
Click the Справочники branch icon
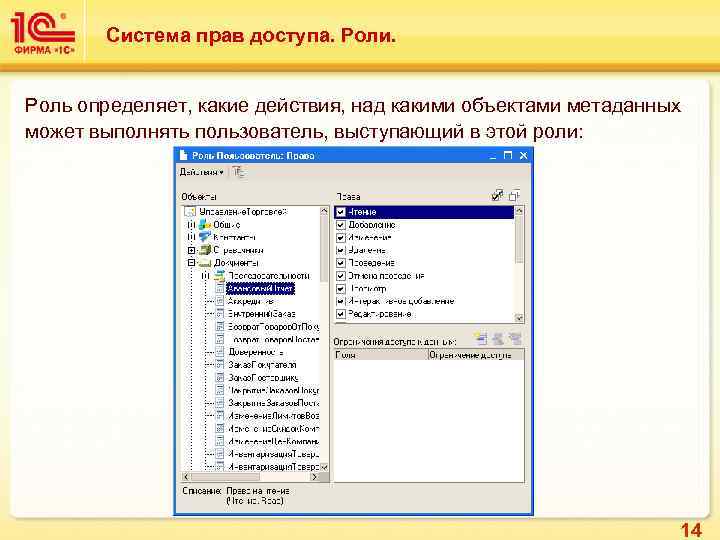coord(205,250)
